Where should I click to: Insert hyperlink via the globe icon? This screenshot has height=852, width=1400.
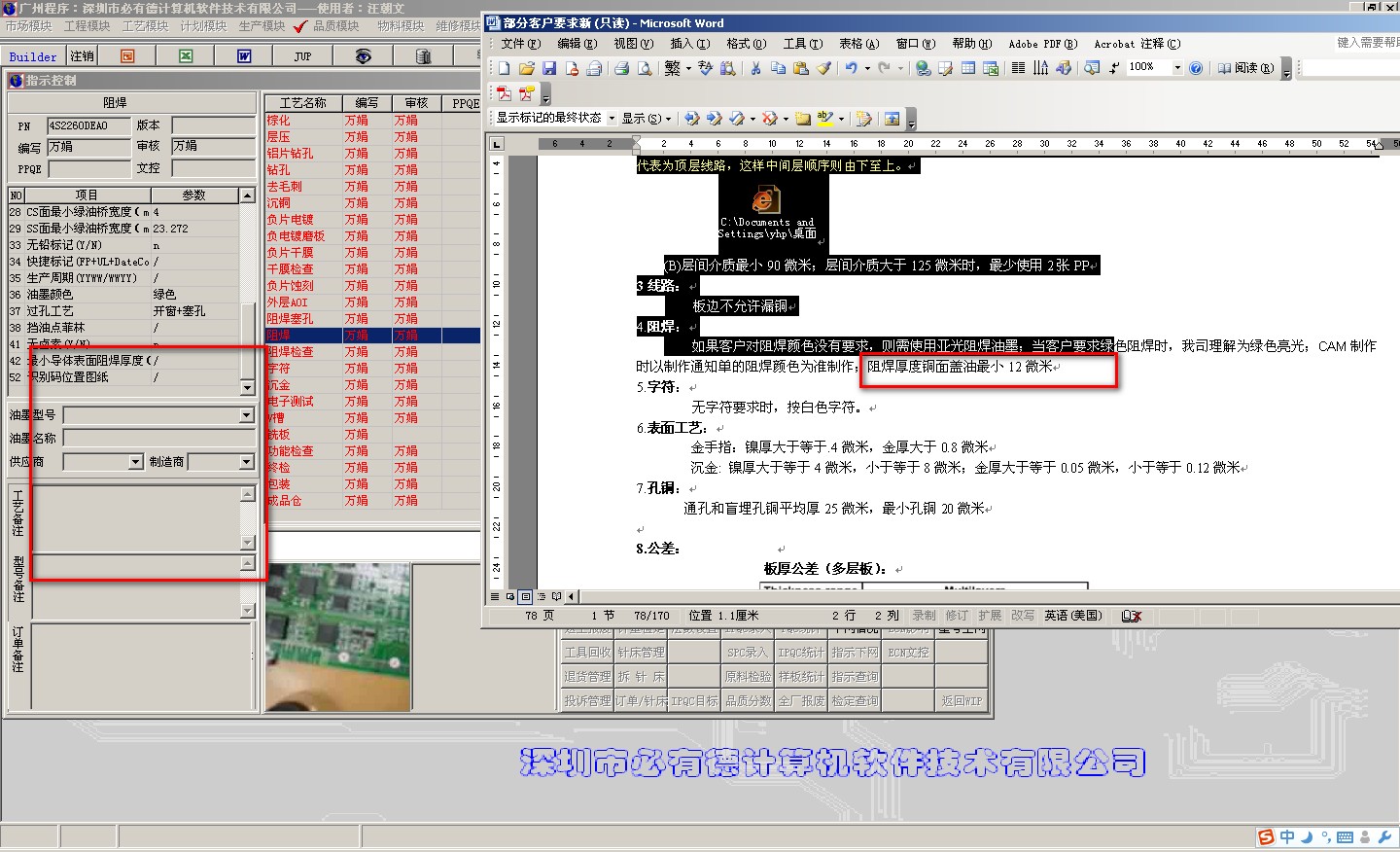(x=923, y=68)
